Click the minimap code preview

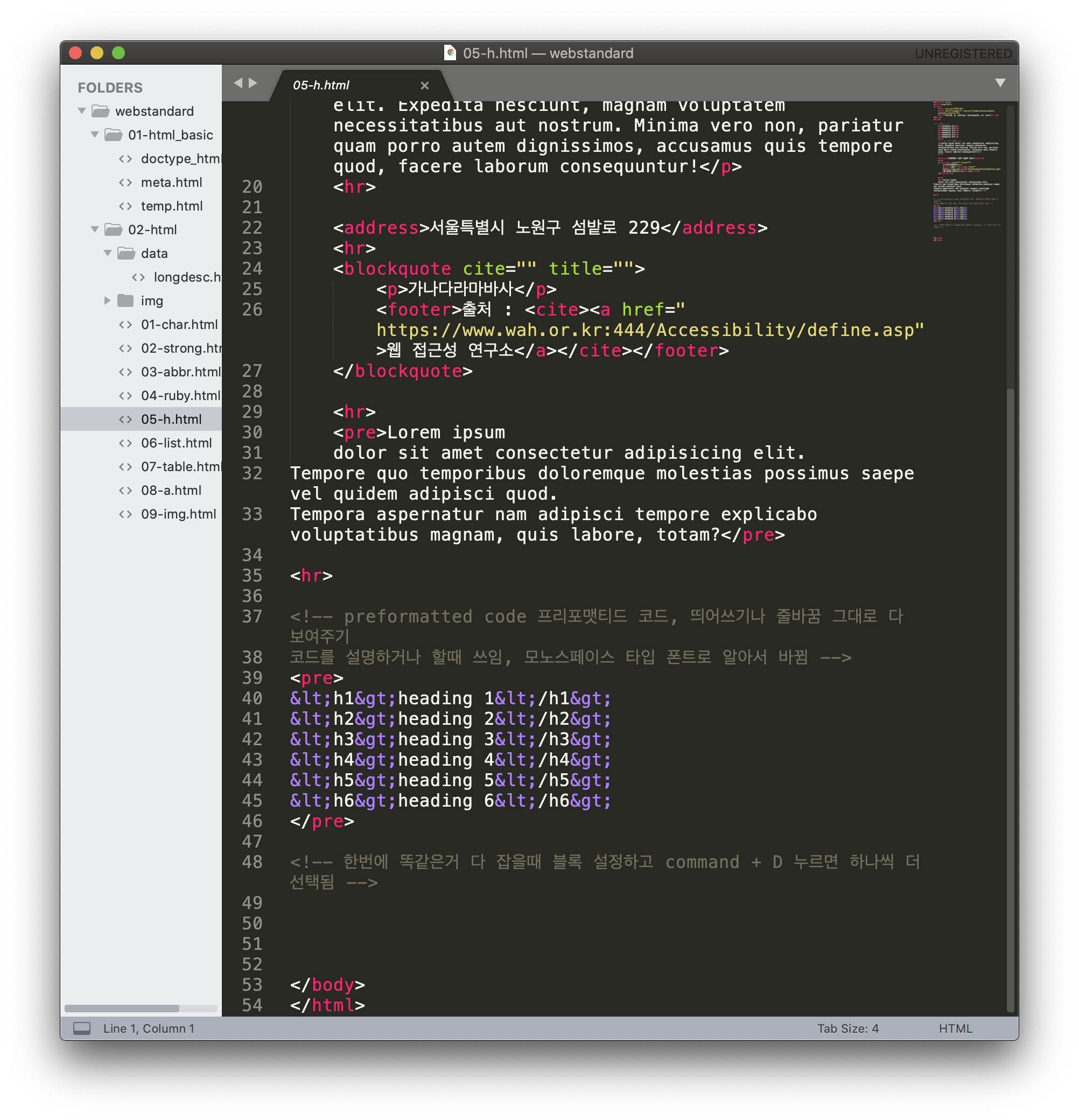[x=967, y=171]
